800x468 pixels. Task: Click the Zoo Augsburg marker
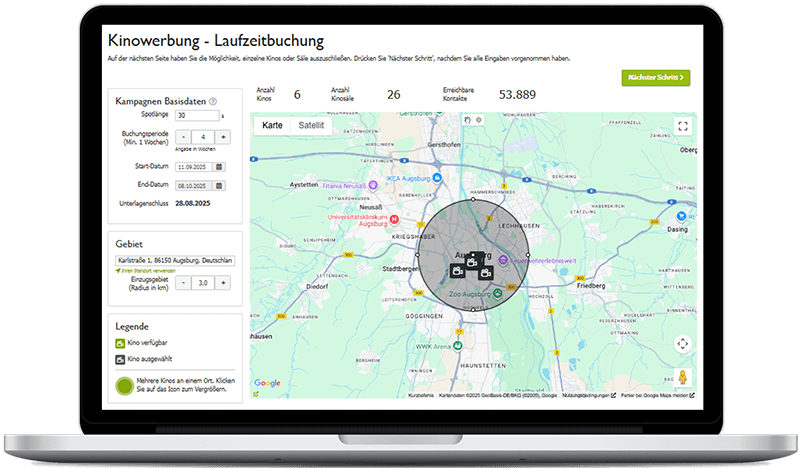[497, 293]
